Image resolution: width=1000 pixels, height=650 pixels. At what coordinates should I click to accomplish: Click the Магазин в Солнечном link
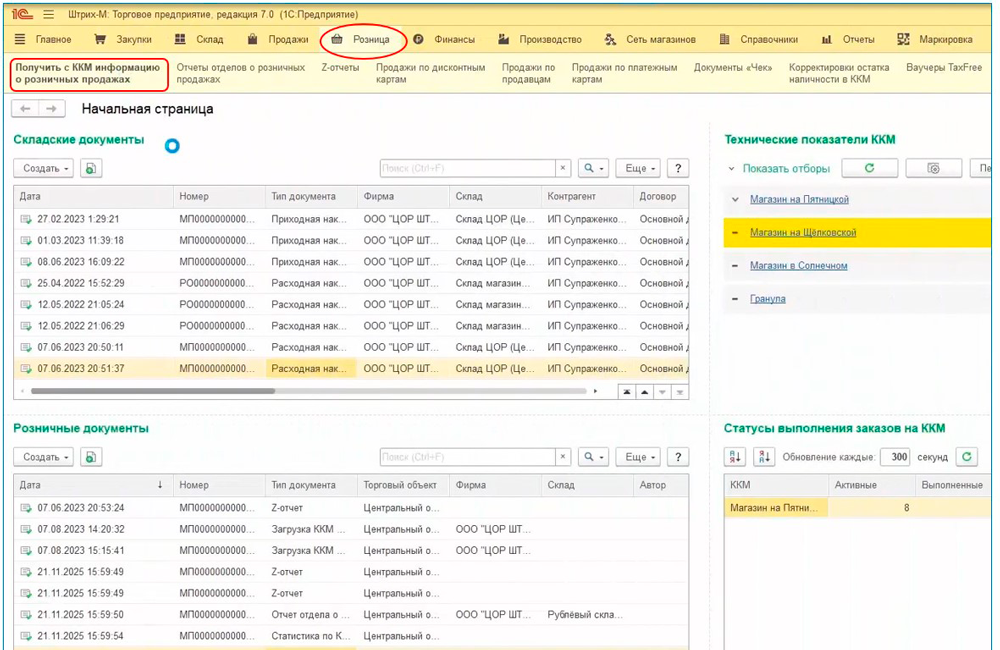click(798, 266)
